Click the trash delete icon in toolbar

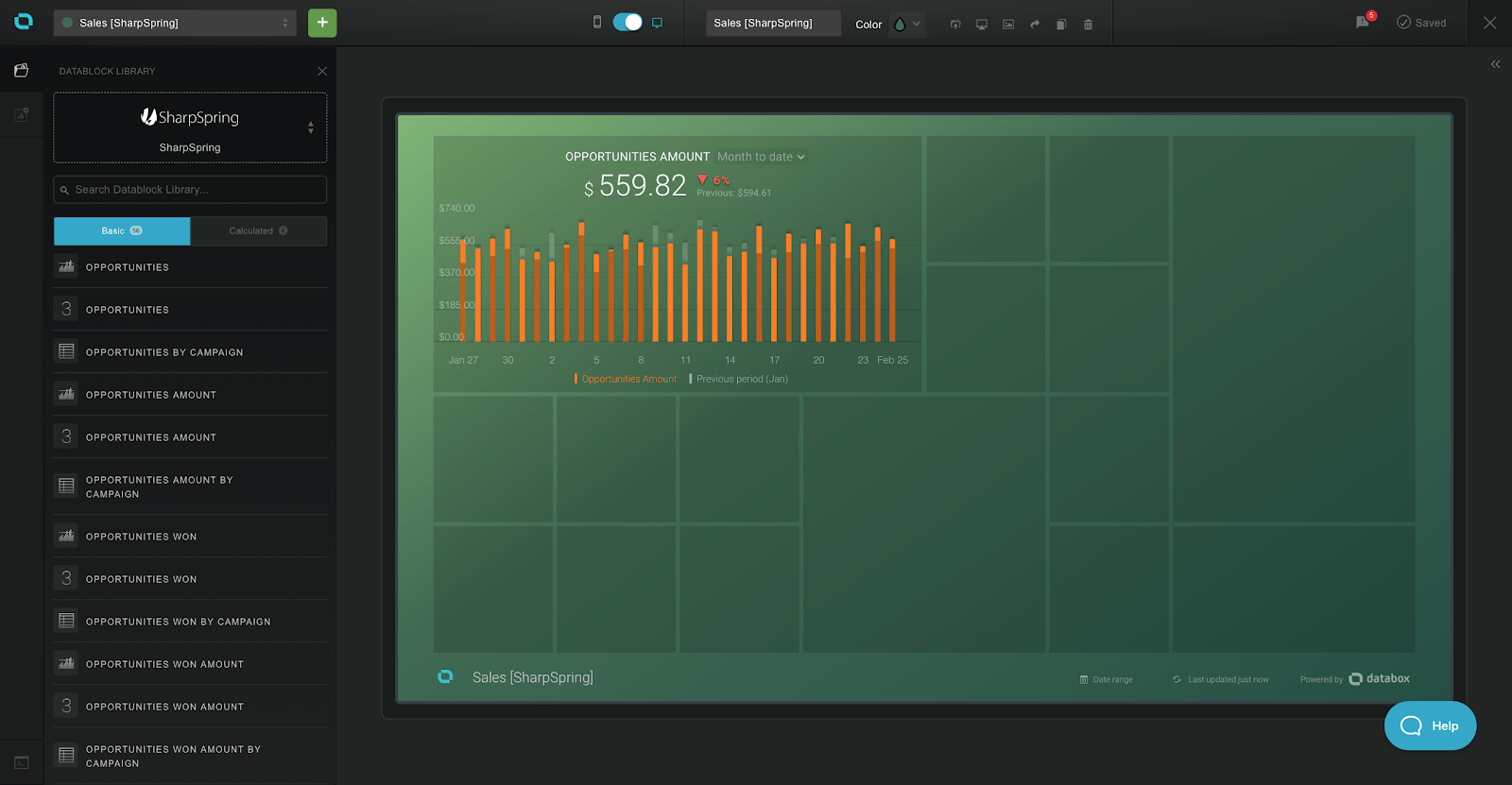1088,25
